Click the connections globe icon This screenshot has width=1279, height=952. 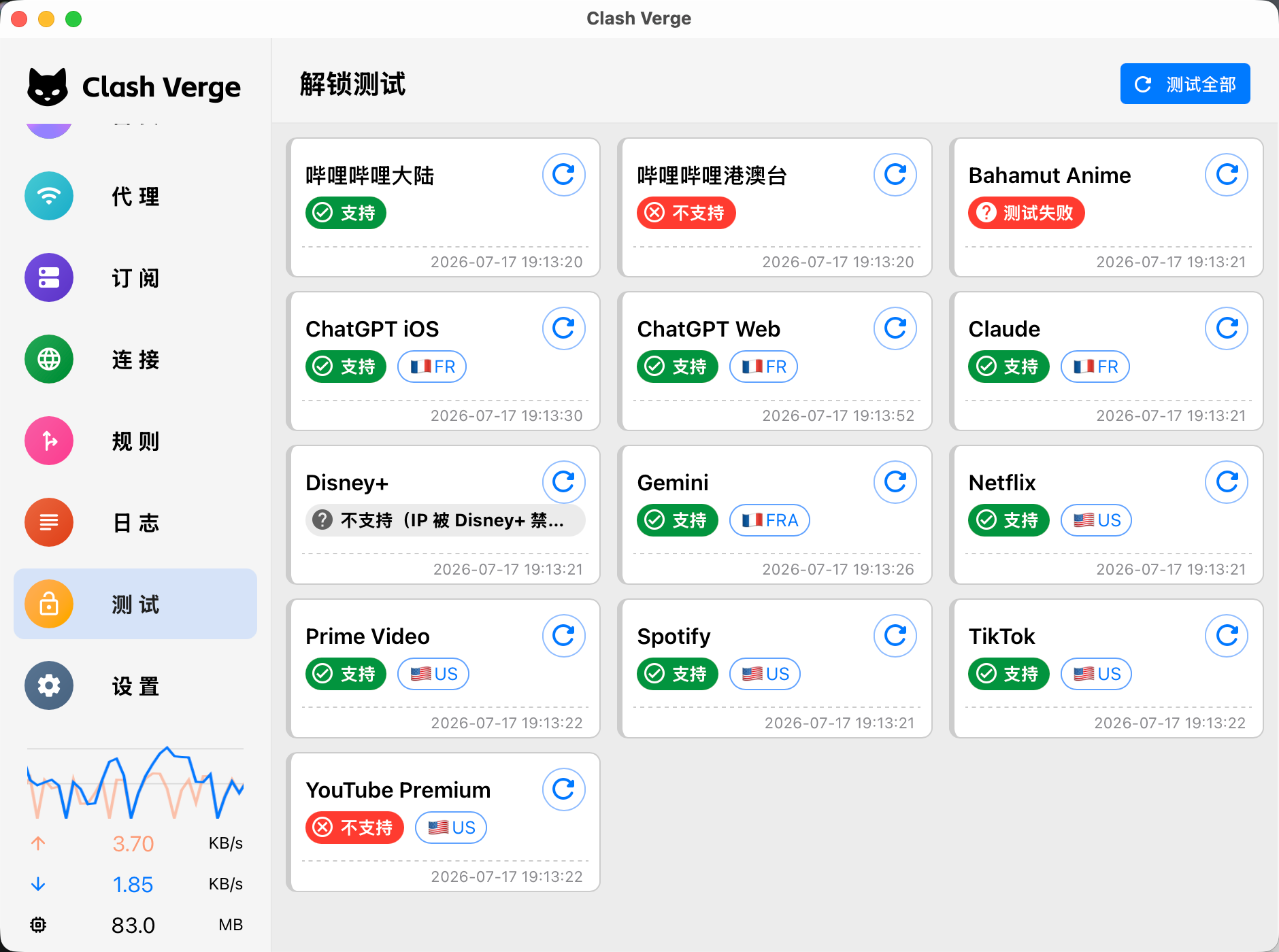[49, 360]
